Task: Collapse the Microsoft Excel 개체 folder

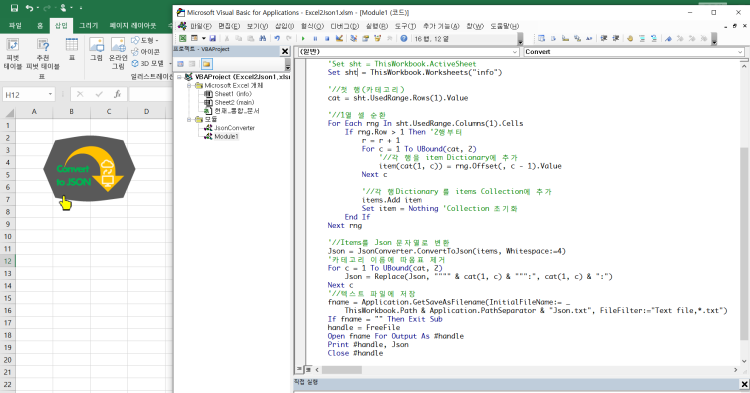Action: 189,86
